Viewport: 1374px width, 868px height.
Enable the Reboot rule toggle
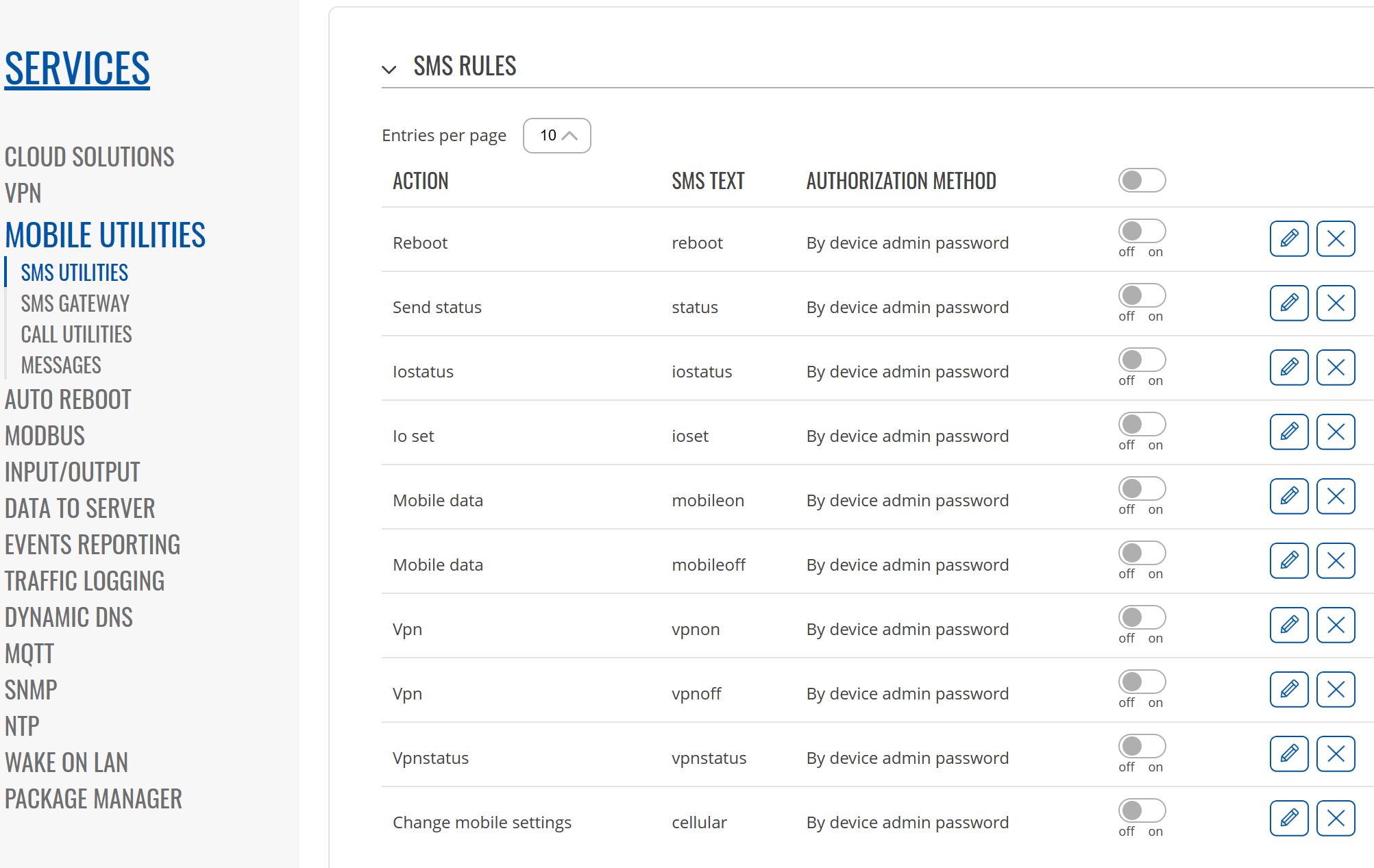1142,231
